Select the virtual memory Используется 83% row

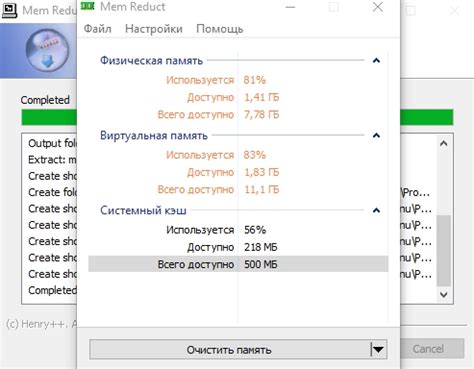[x=238, y=155]
